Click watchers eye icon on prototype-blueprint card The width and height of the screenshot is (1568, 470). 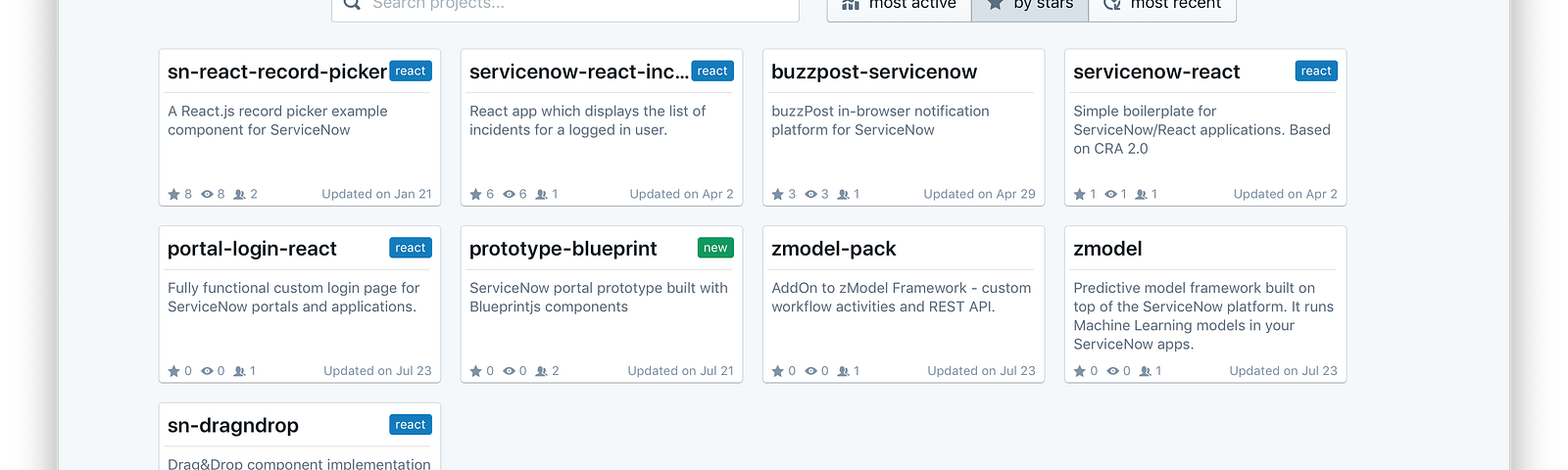(509, 371)
